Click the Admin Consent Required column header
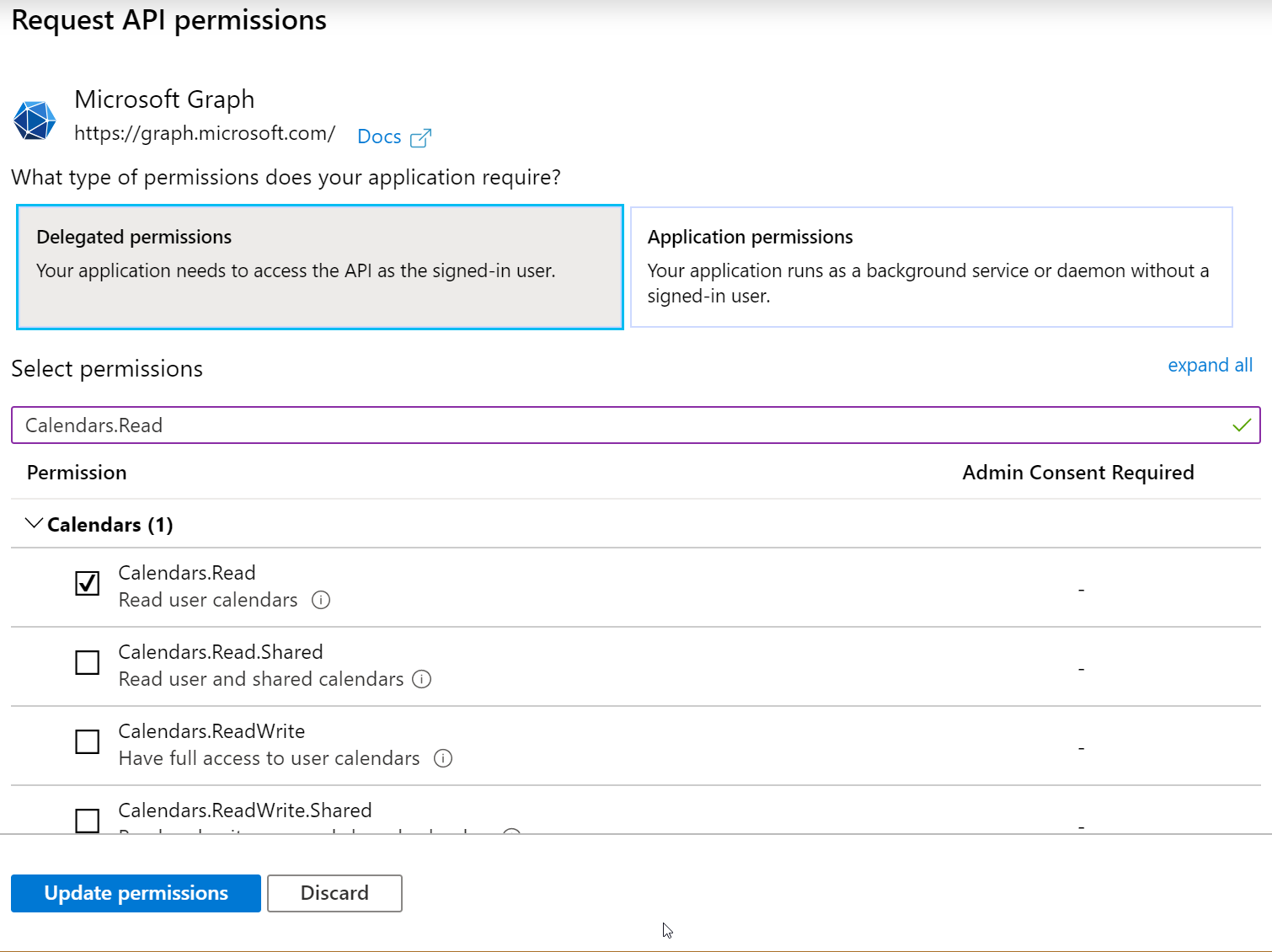Image resolution: width=1272 pixels, height=952 pixels. click(1077, 473)
